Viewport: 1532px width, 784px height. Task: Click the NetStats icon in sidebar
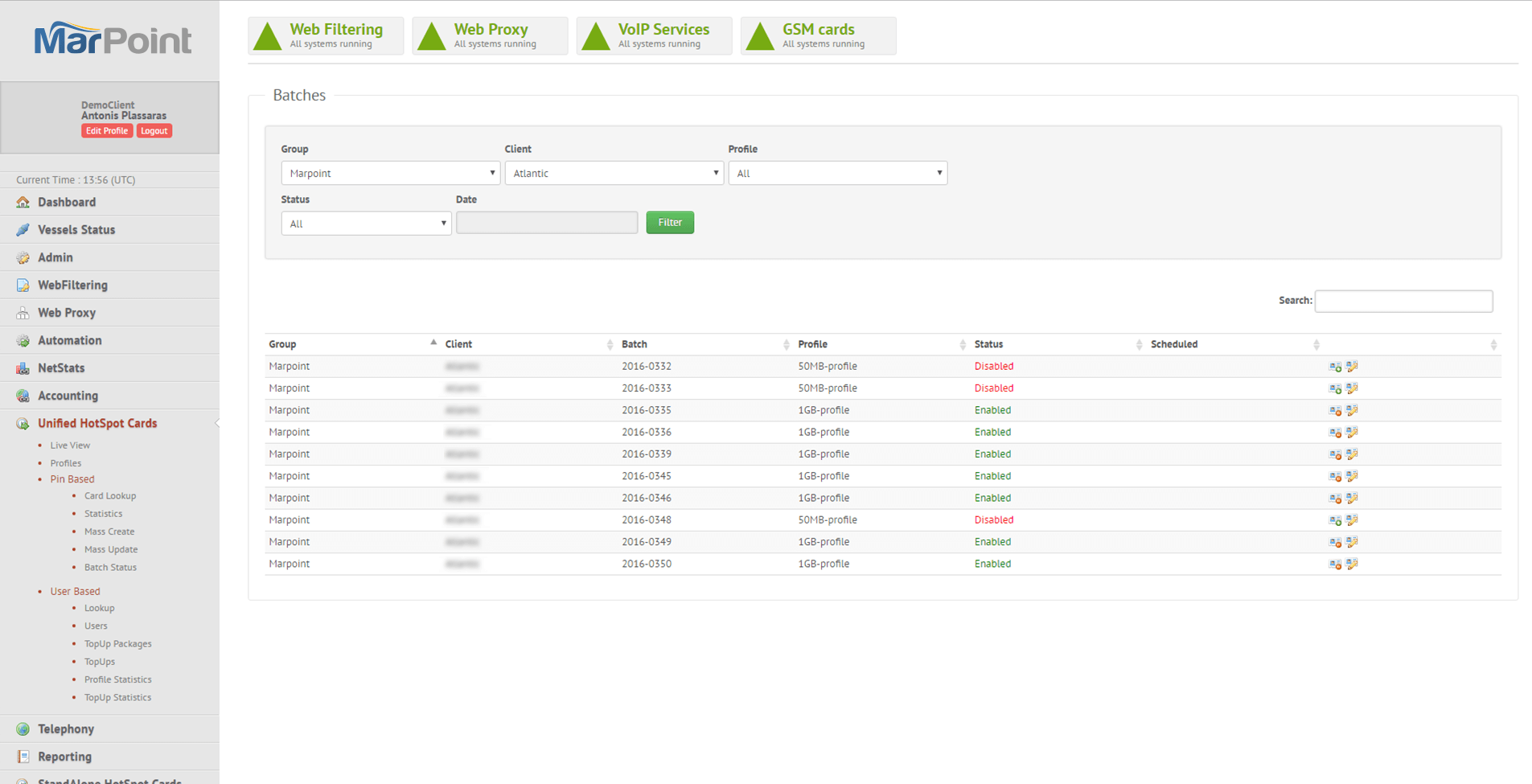coord(23,368)
